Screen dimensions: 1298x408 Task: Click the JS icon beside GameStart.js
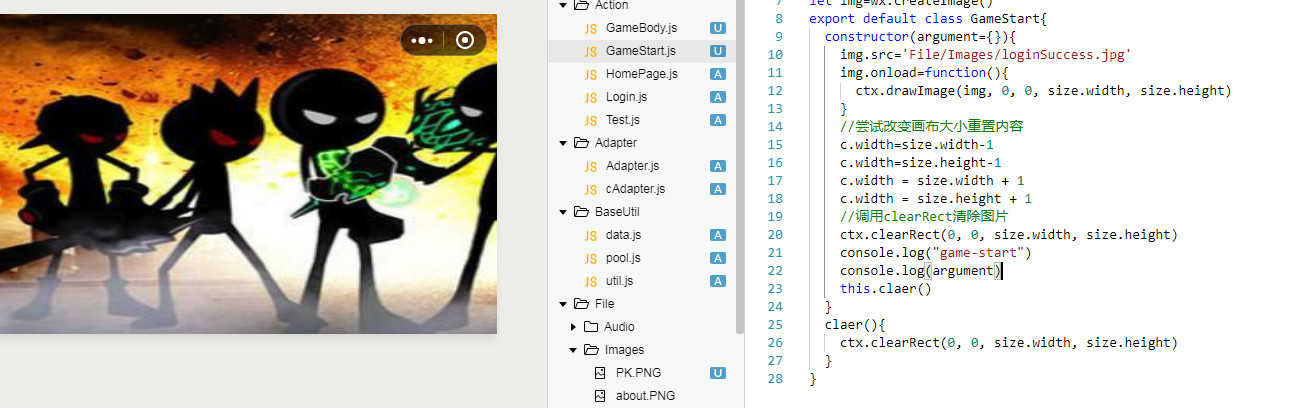[x=591, y=51]
